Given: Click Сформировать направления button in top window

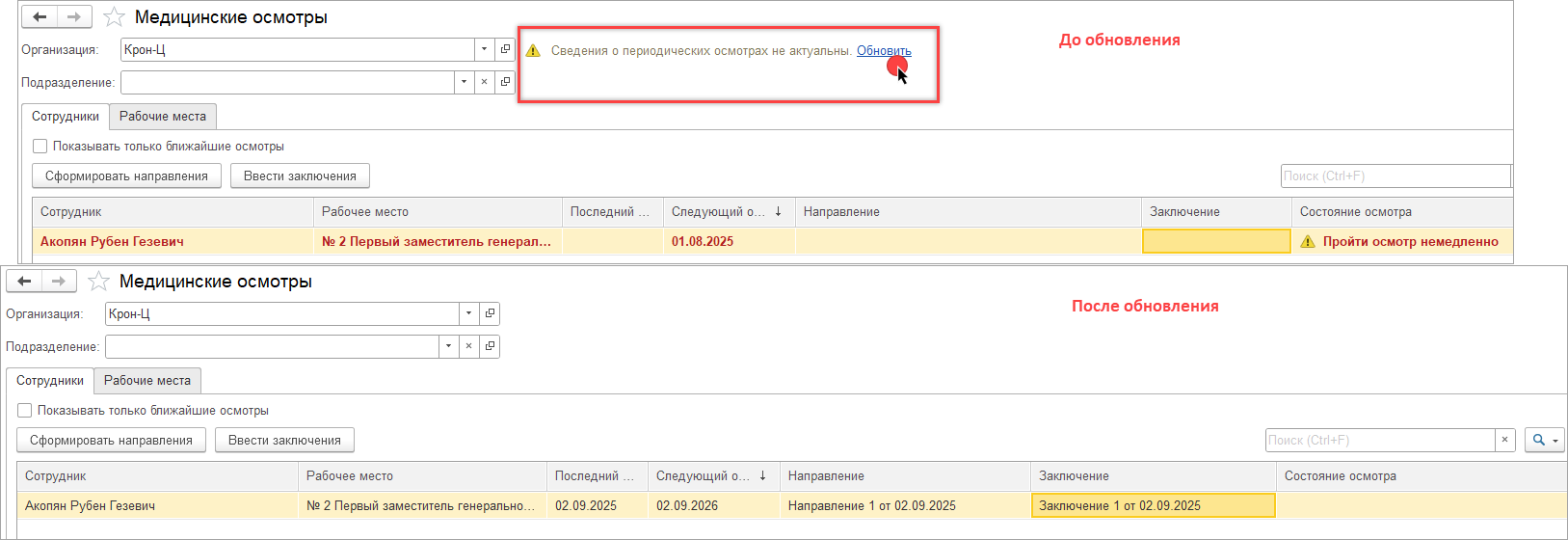Looking at the screenshot, I should (126, 175).
